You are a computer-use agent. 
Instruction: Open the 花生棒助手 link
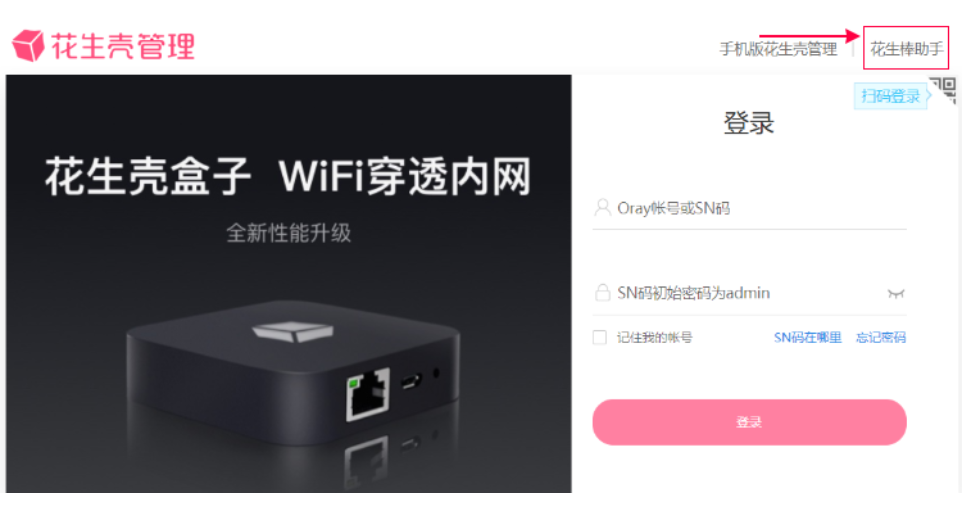(906, 49)
